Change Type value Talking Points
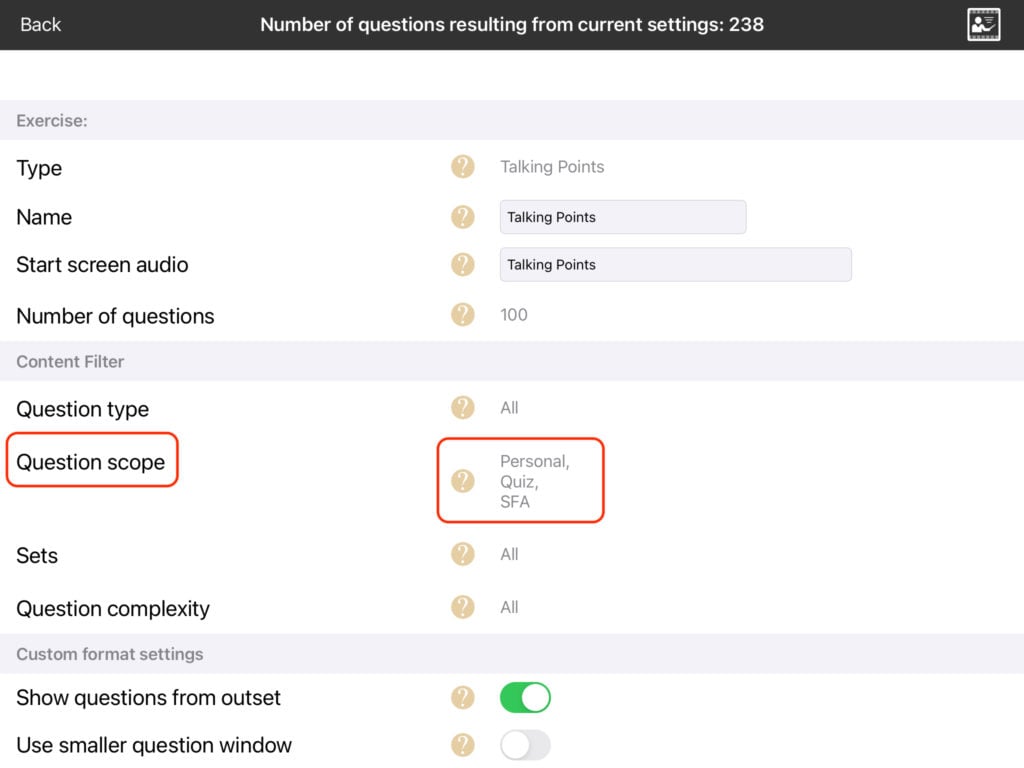1024x768 pixels. (552, 167)
